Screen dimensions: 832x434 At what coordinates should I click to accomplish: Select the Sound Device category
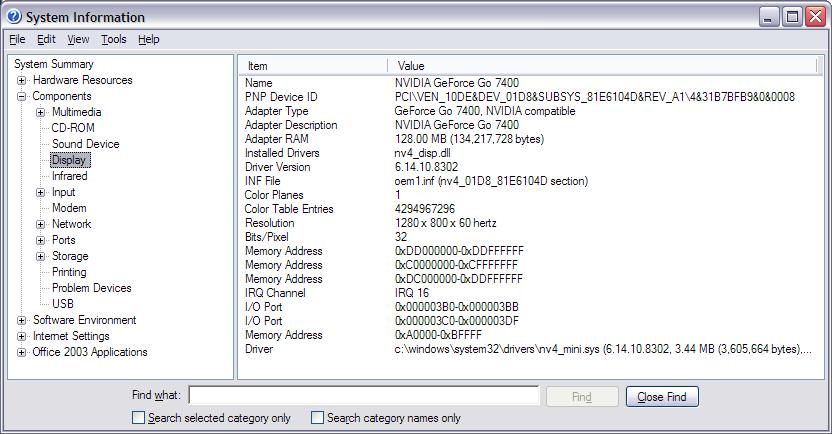85,144
